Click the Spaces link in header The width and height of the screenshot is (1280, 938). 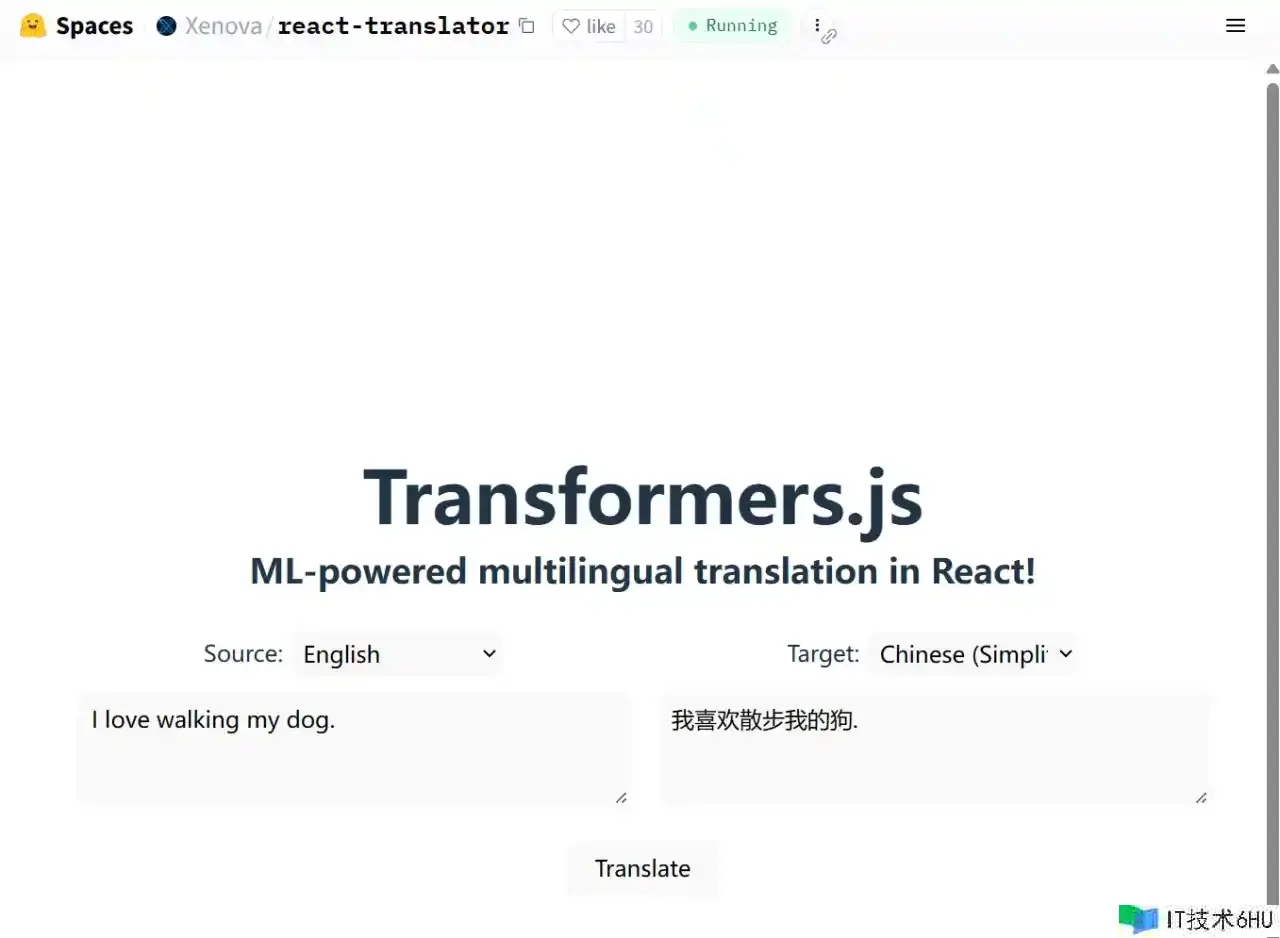(x=94, y=26)
